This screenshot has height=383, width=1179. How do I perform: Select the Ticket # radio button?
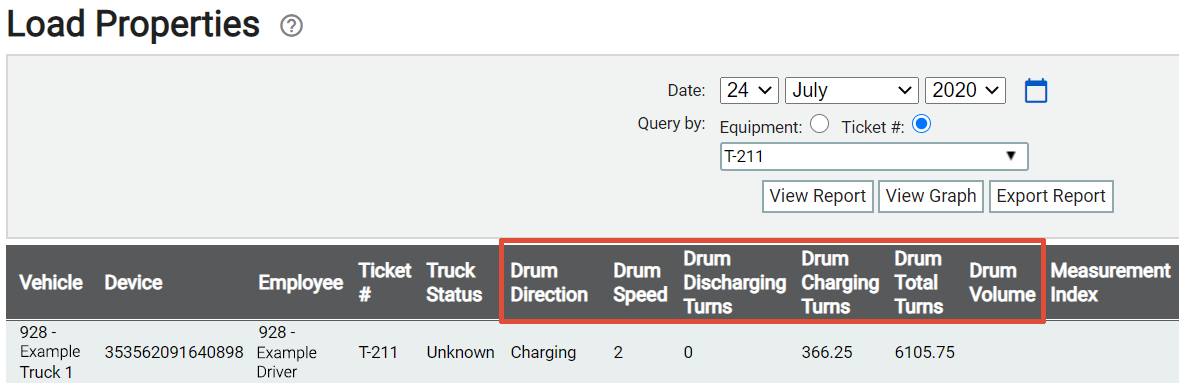click(922, 124)
